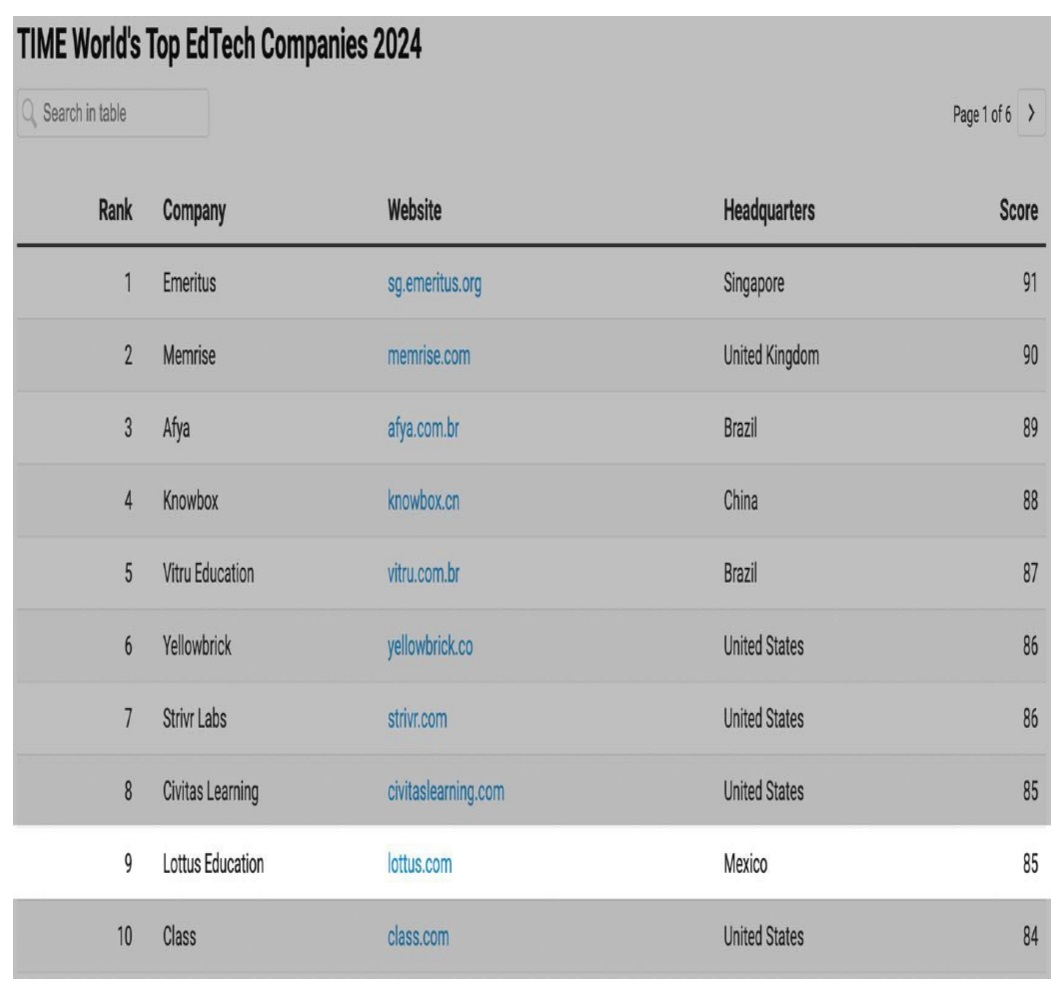Click the search magnifier icon
1060x996 pixels.
click(29, 114)
